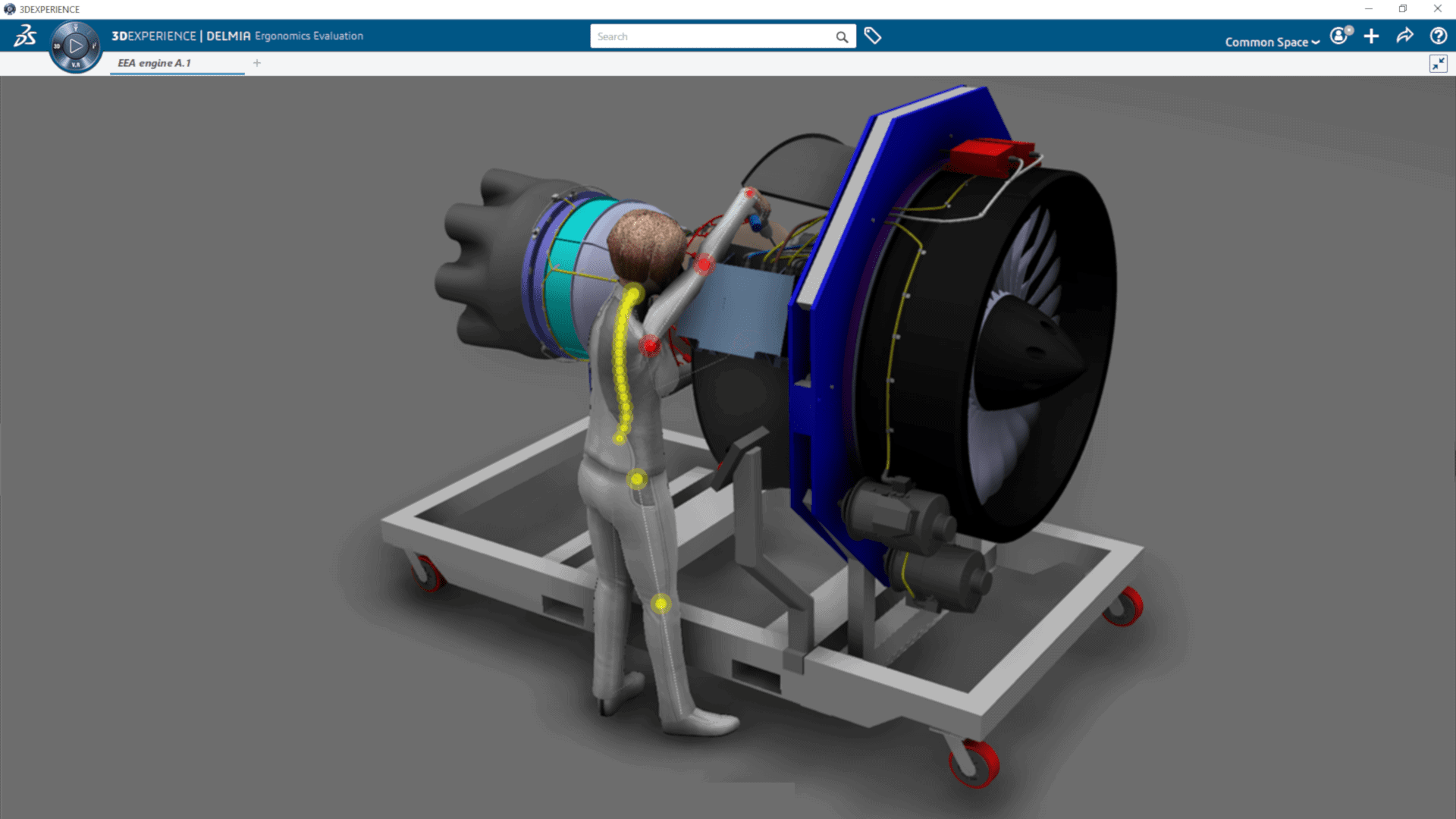This screenshot has height=819, width=1456.
Task: Select the V.R quadrant on the Compass
Action: (75, 64)
